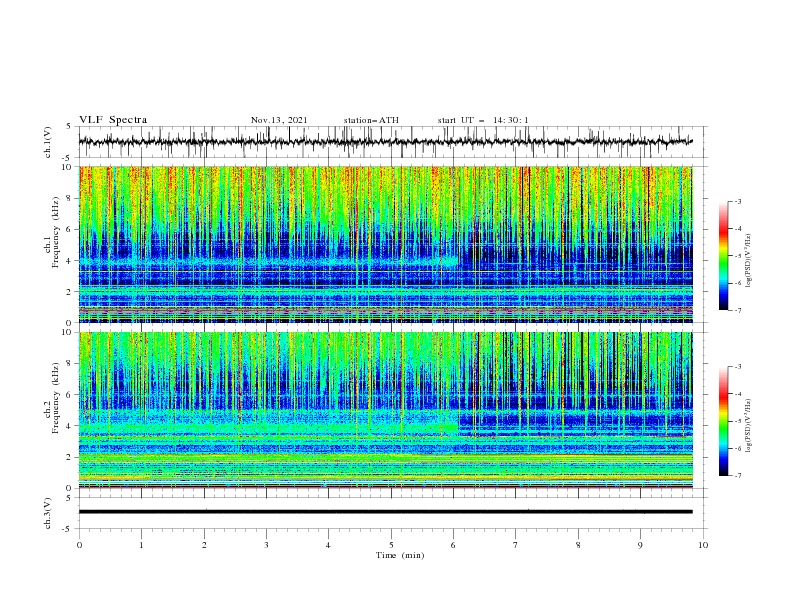This screenshot has width=792, height=612.
Task: Click the ch.1 "Frequency (kHz)" axis label
Action: click(56, 232)
